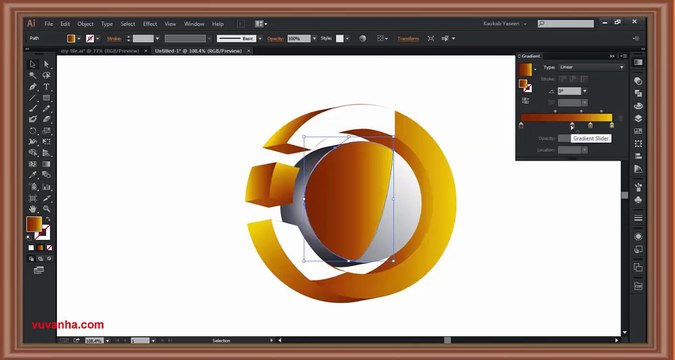Open the Effect menu
Viewport: 675px width, 360px height.
pos(150,24)
